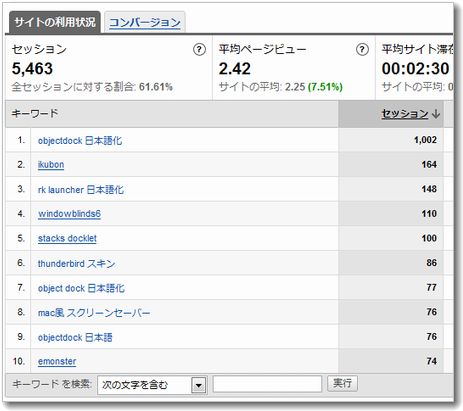Open keyword link objectdock 日本語
Image resolution: width=463 pixels, height=411 pixels.
(75, 337)
